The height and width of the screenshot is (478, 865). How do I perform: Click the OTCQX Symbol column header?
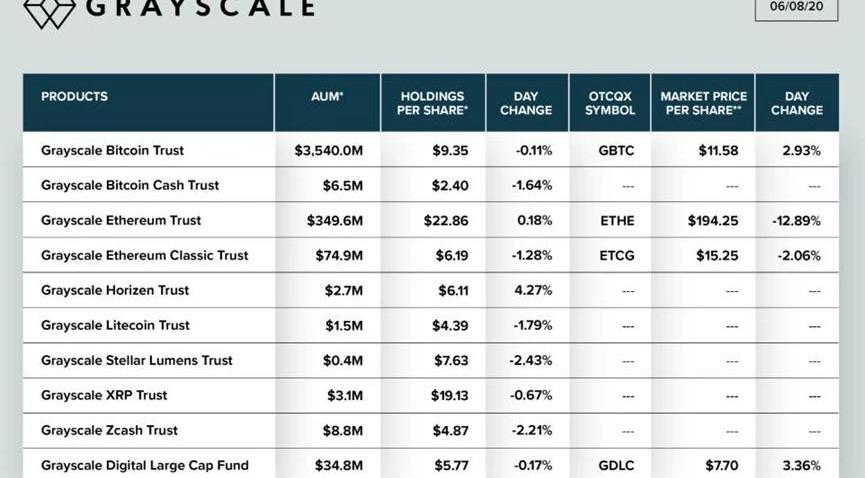click(x=610, y=103)
